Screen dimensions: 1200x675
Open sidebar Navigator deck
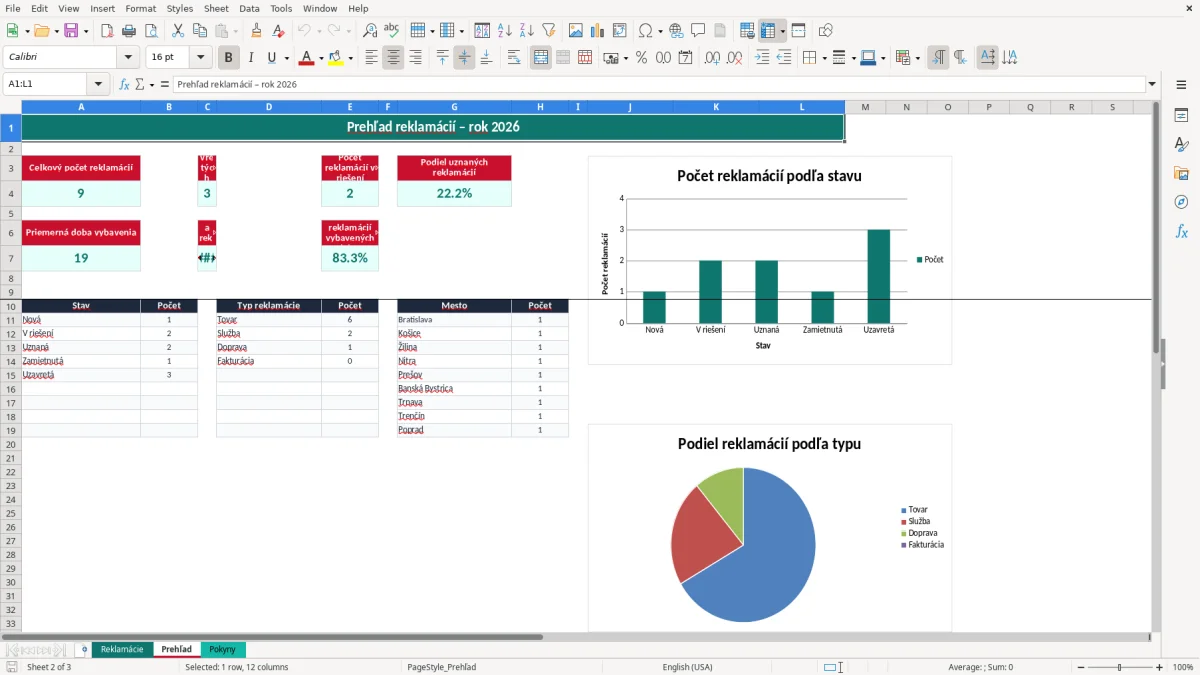[1181, 203]
